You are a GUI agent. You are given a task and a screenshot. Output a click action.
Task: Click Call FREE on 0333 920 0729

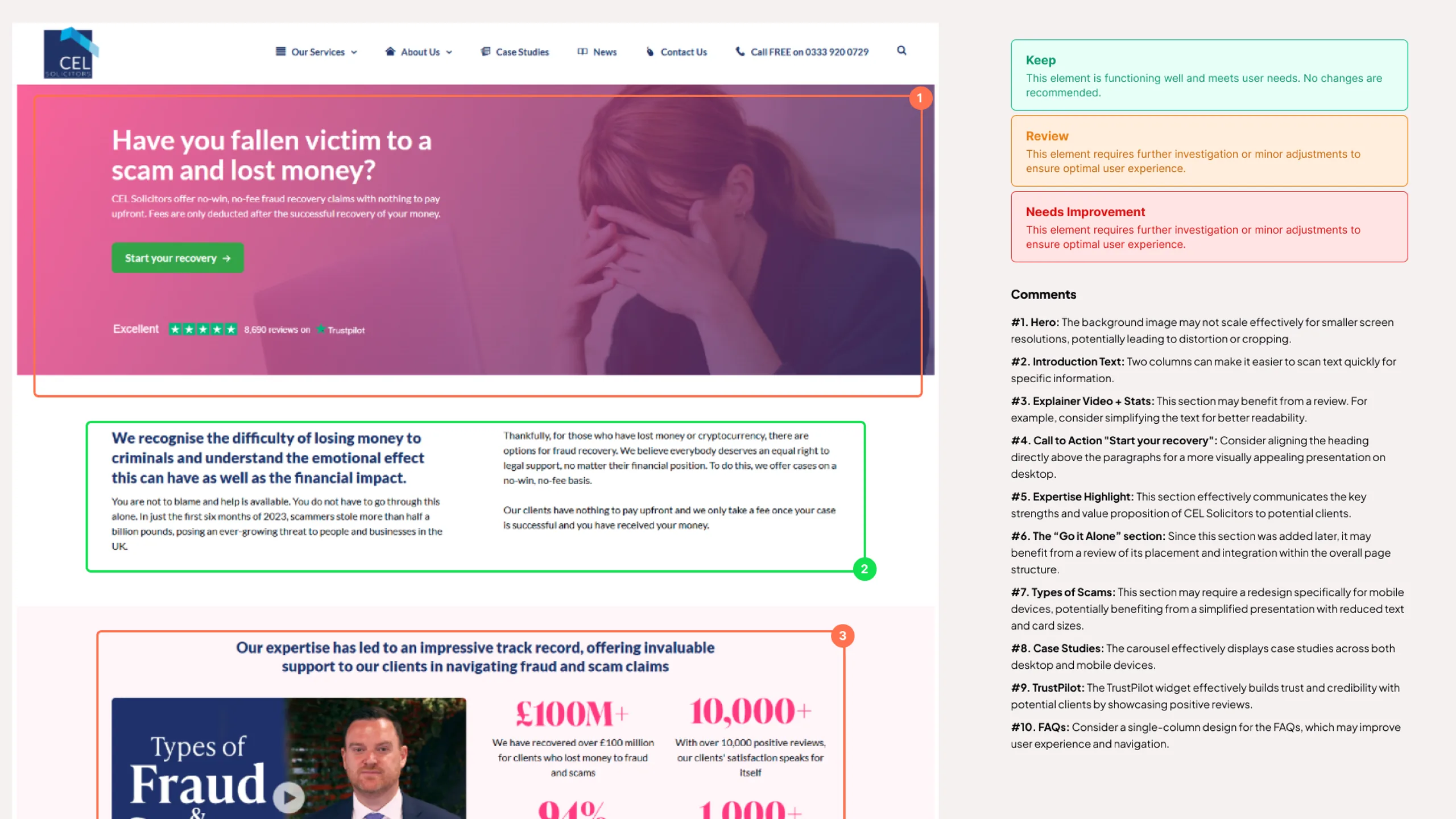pyautogui.click(x=802, y=52)
